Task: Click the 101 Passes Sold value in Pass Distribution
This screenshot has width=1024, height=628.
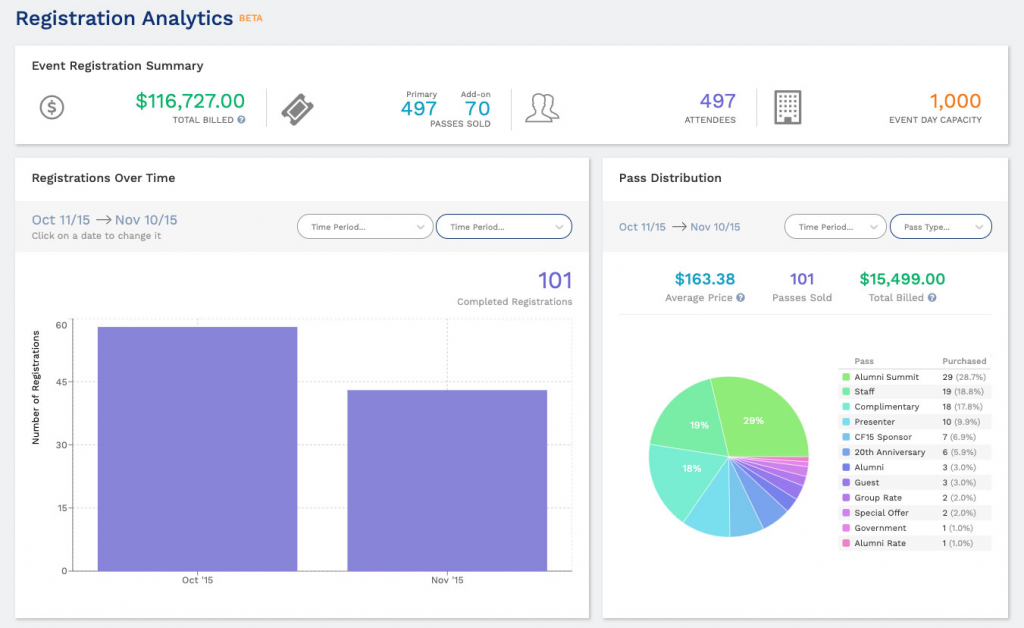Action: tap(802, 279)
